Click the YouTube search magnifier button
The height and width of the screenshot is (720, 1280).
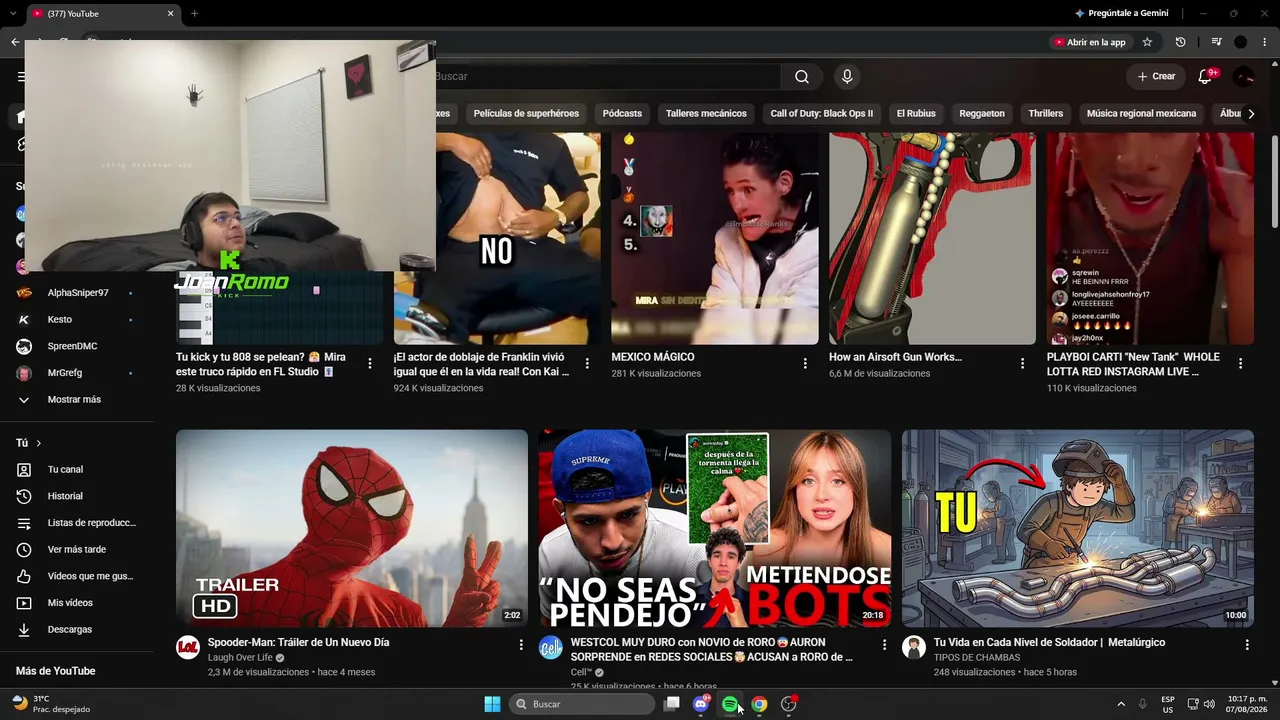[802, 77]
